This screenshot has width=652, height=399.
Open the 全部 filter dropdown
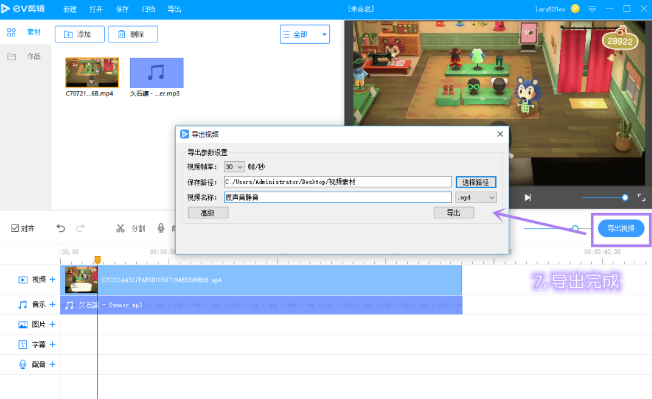pos(305,34)
